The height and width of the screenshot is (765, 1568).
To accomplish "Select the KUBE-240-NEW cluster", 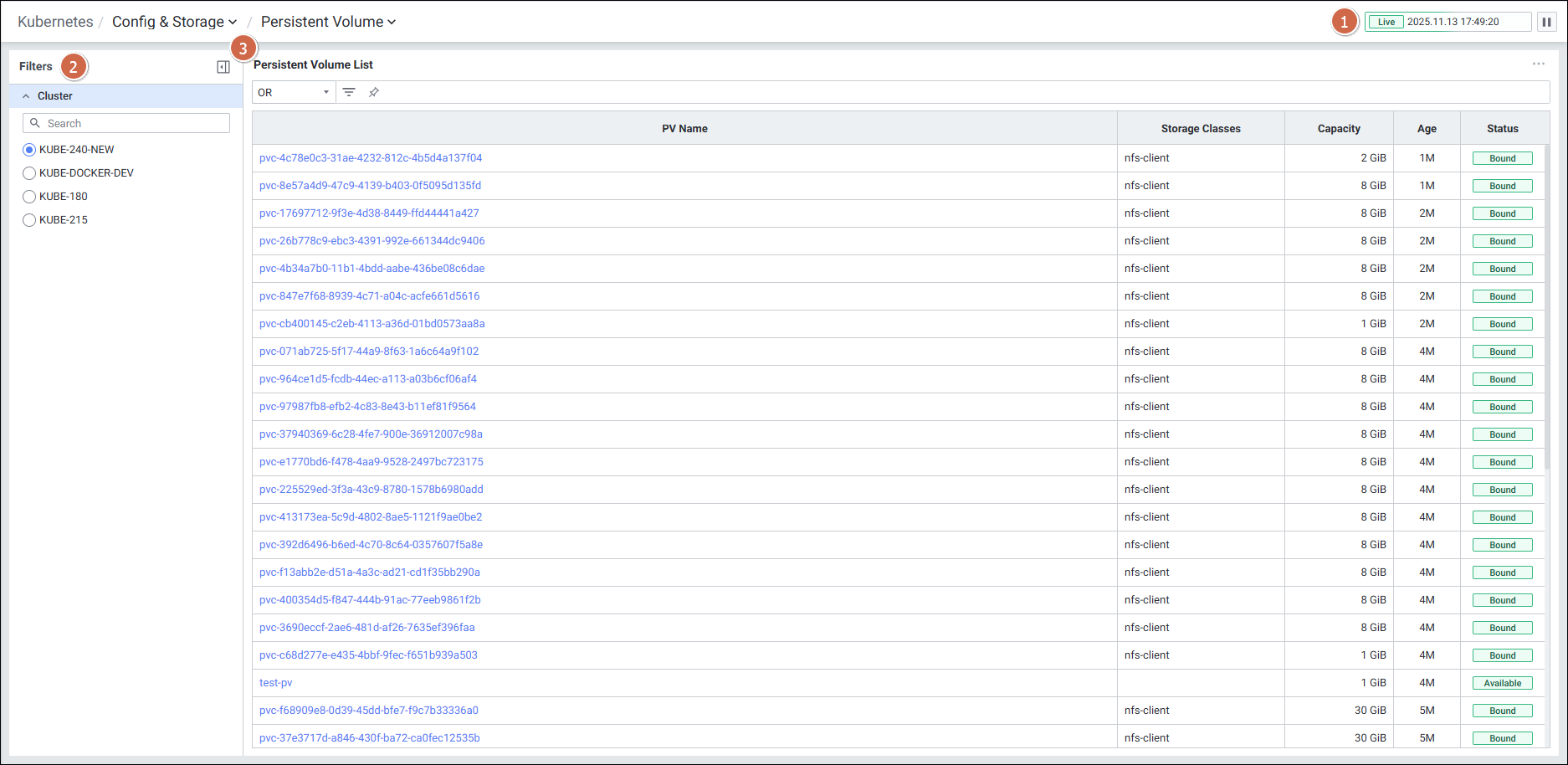I will [29, 150].
